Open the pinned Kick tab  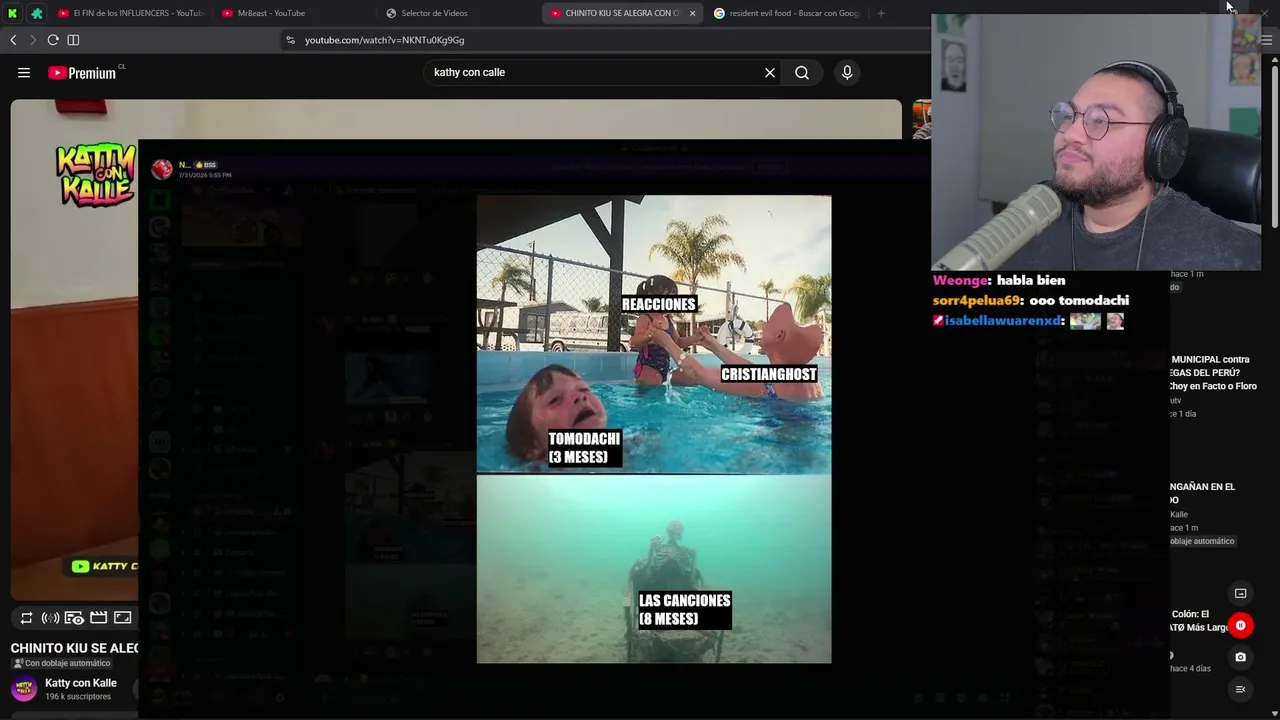tap(13, 13)
